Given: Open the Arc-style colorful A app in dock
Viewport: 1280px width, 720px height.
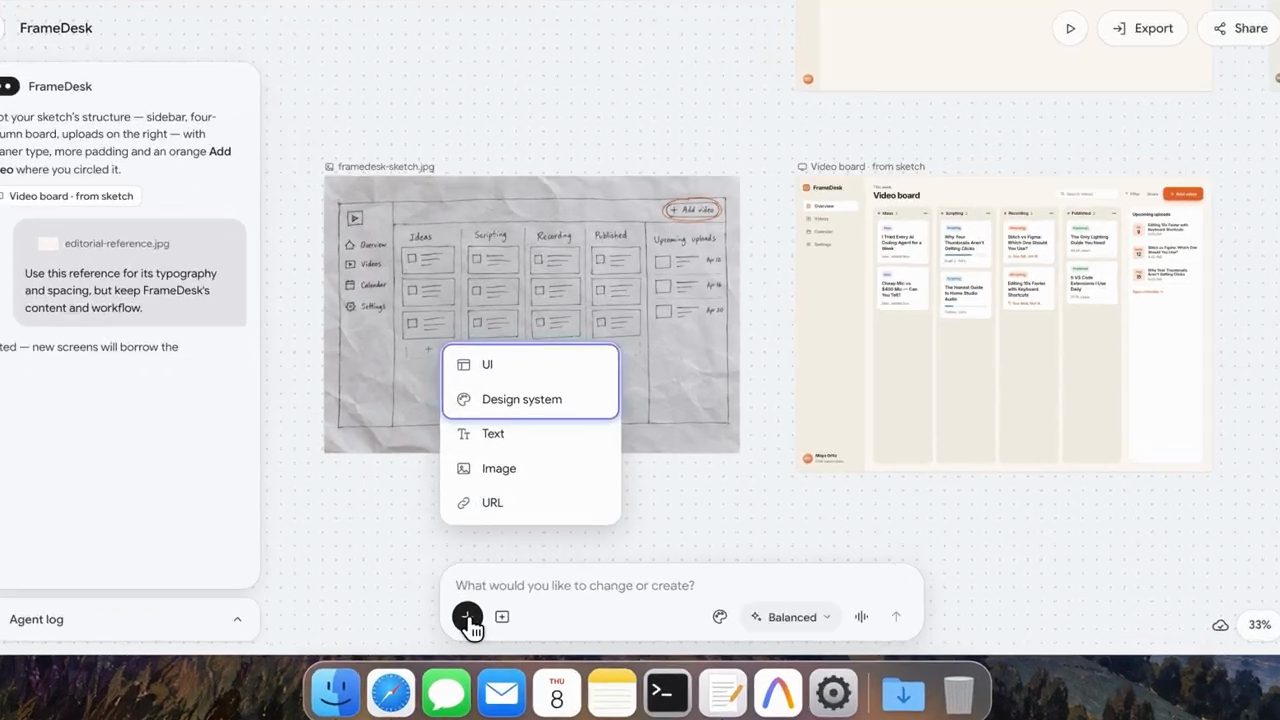Looking at the screenshot, I should (x=778, y=692).
